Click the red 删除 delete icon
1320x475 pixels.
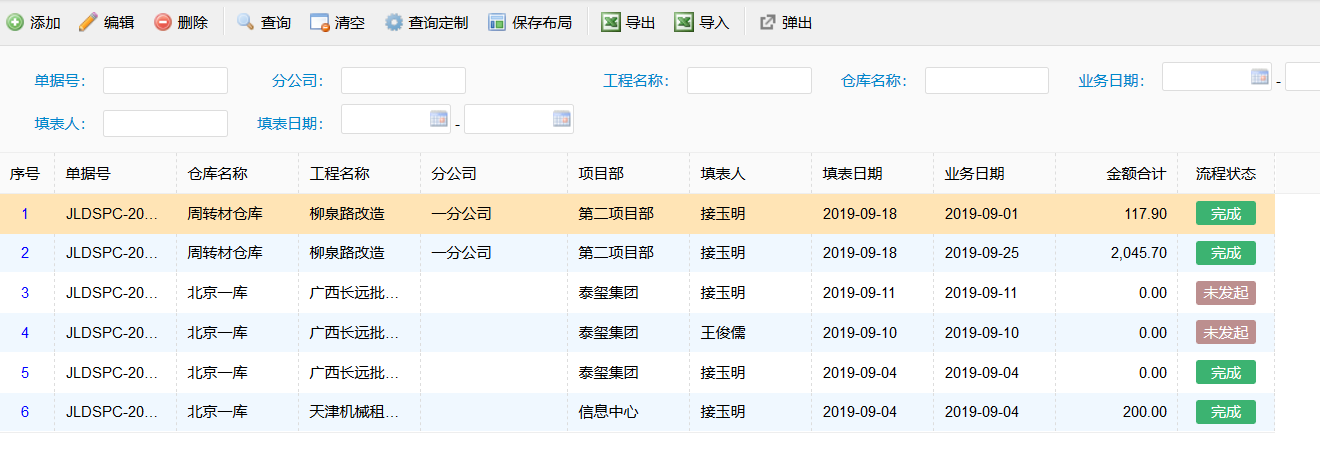[162, 22]
